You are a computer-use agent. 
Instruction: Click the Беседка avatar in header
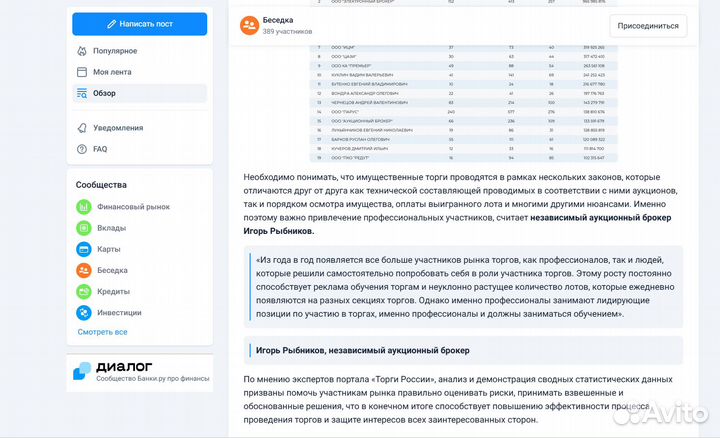coord(249,26)
